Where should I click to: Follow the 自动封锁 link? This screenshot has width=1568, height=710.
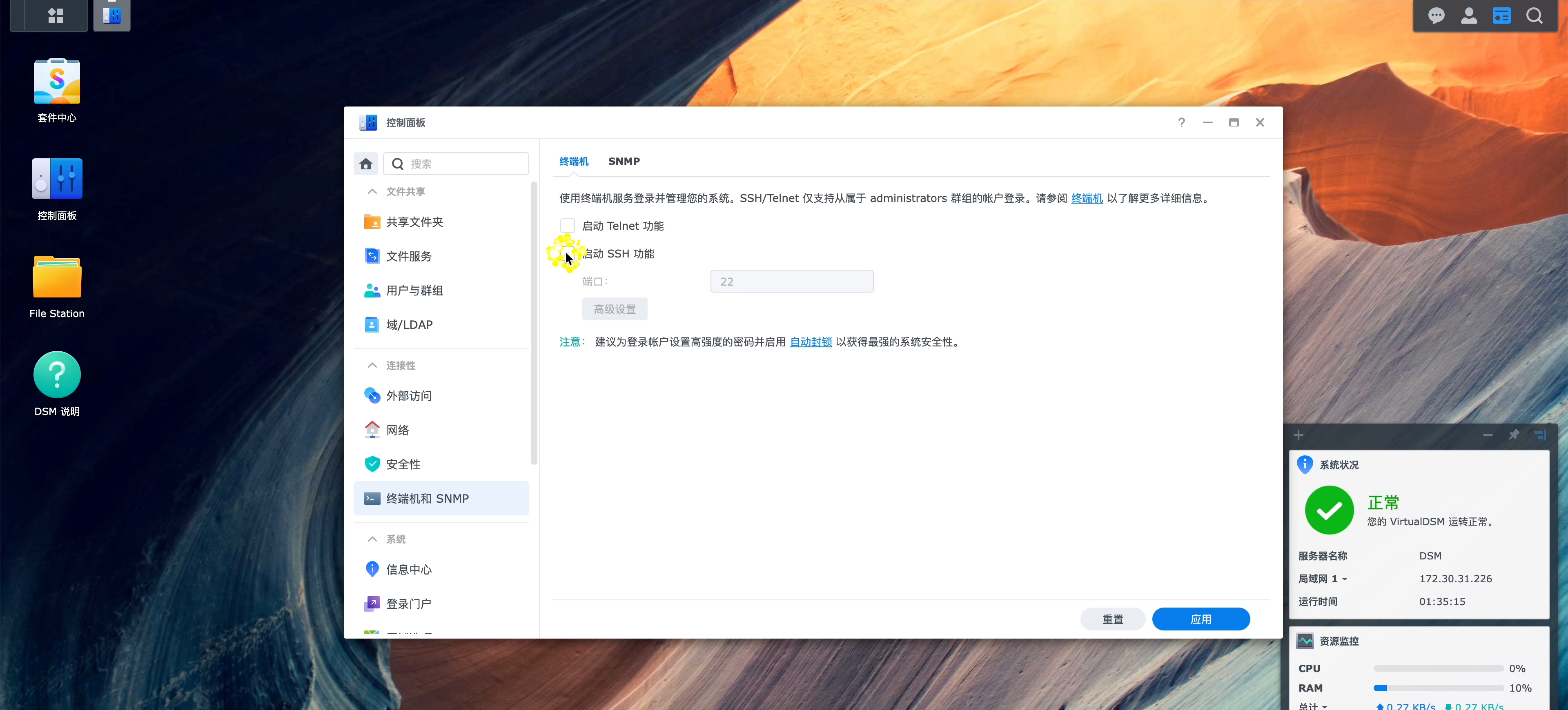pyautogui.click(x=810, y=342)
